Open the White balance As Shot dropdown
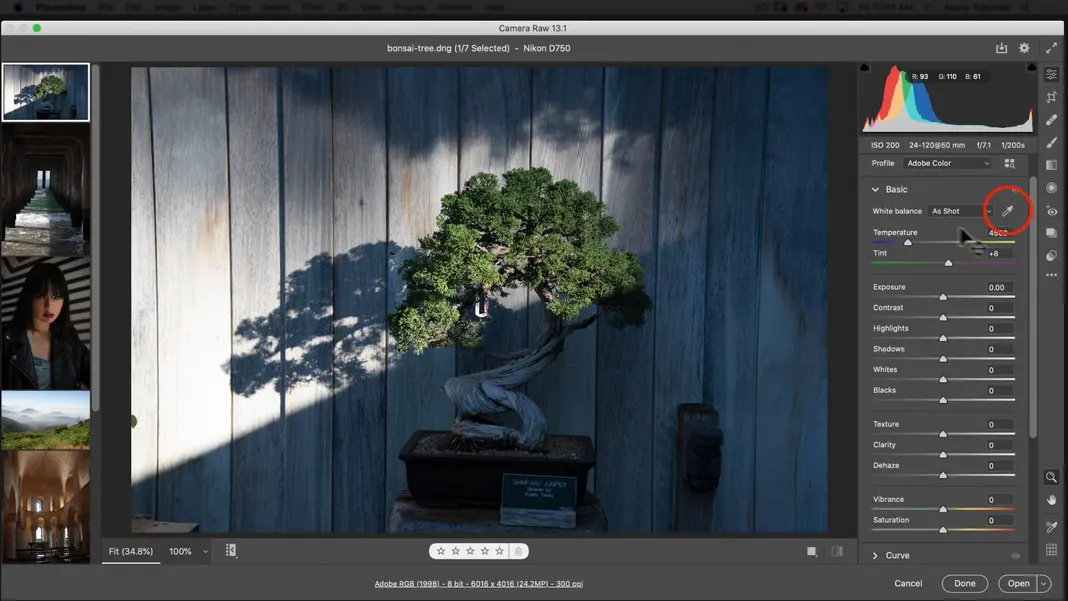The height and width of the screenshot is (601, 1068). coord(961,211)
